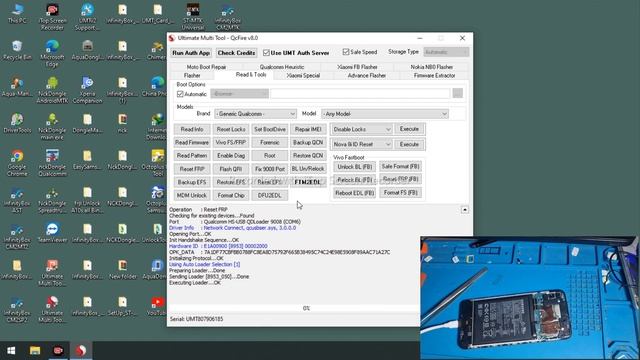Click Execute beside Disable Locks
The image size is (640, 360).
[x=409, y=129]
